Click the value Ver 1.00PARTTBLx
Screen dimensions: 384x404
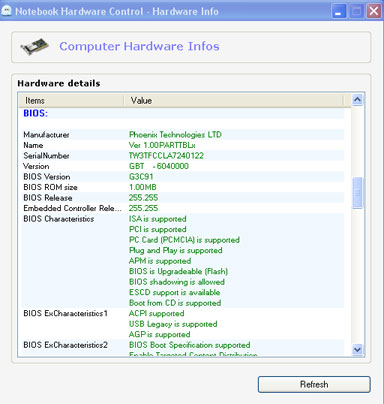coord(162,145)
